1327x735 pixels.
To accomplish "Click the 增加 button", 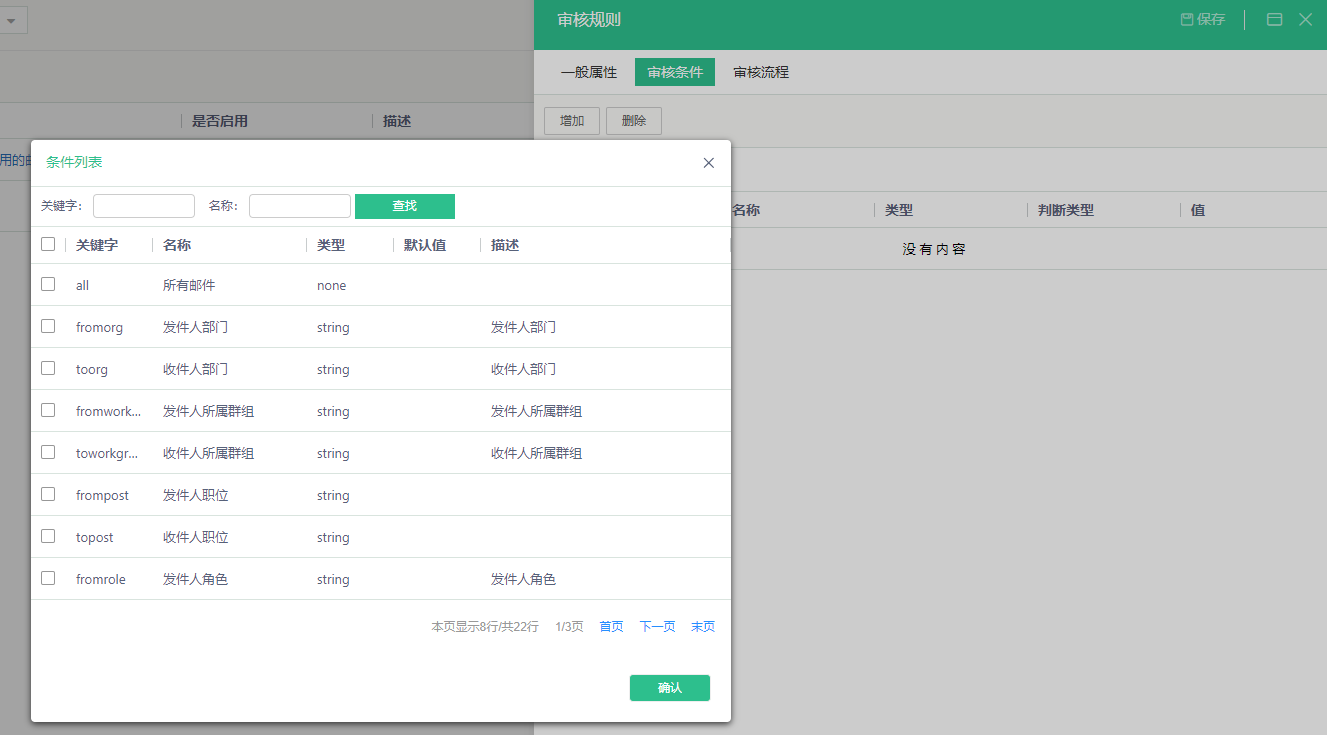I will pyautogui.click(x=572, y=121).
